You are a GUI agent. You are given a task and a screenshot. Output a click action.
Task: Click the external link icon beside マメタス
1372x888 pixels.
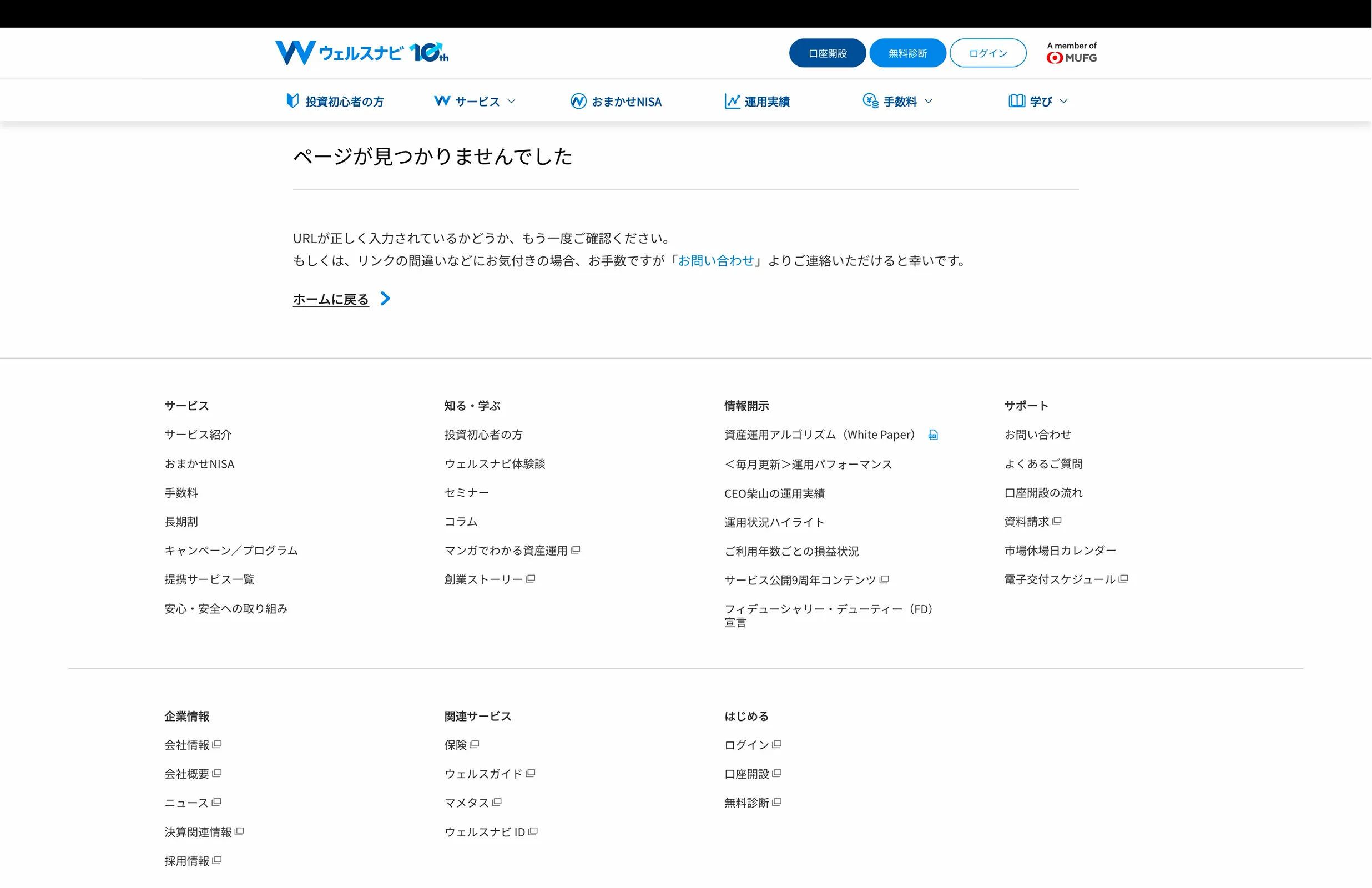click(x=497, y=802)
